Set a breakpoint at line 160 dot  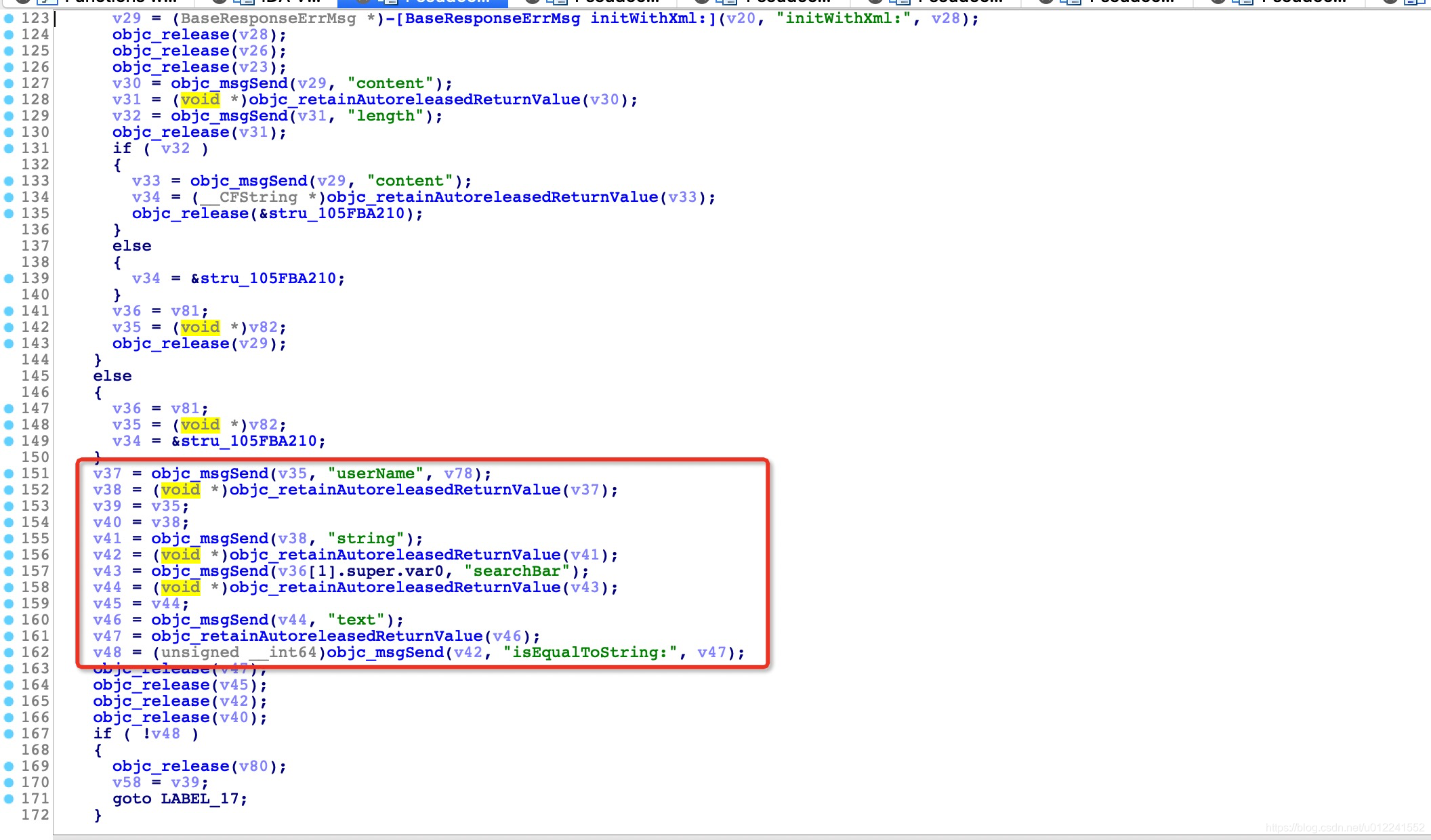9,620
